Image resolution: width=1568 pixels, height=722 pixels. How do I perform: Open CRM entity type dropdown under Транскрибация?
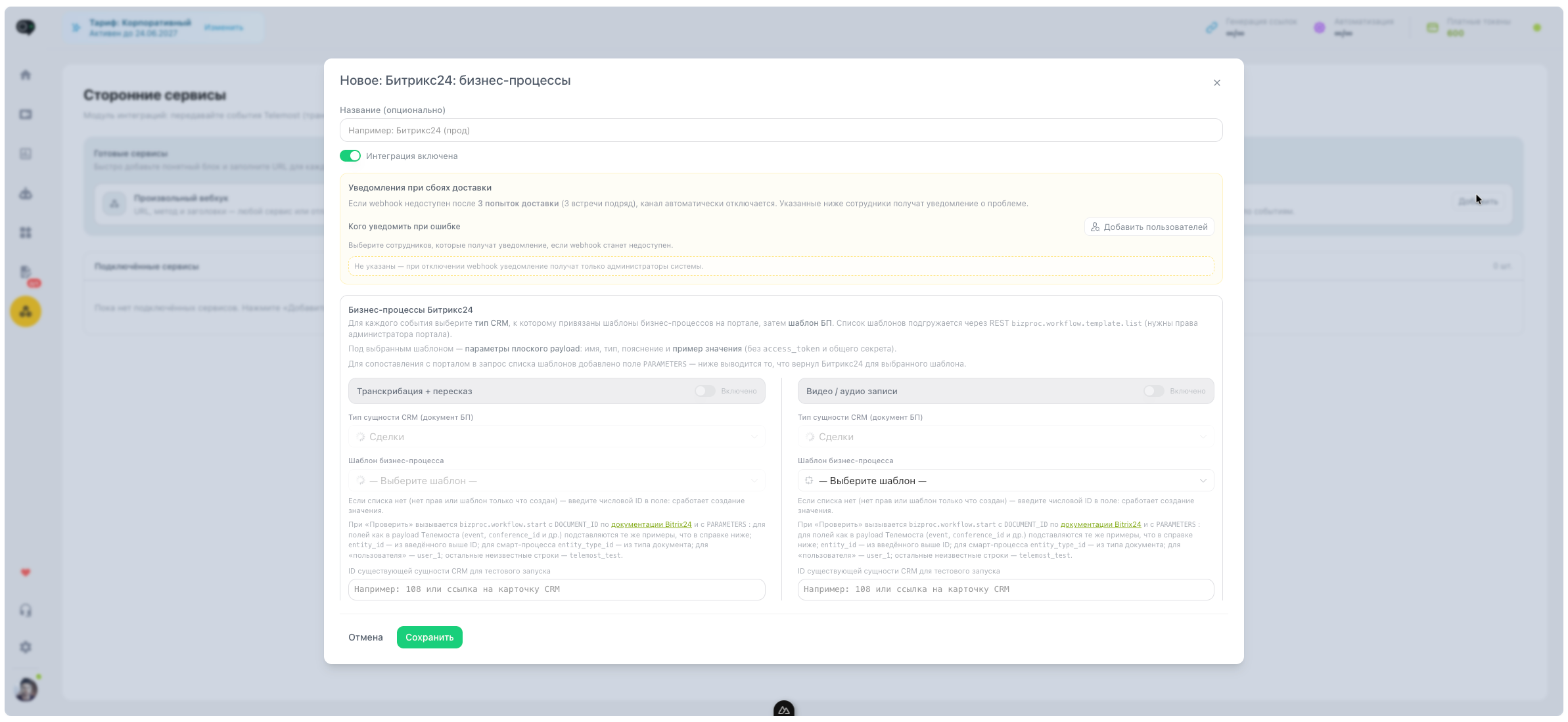point(557,437)
